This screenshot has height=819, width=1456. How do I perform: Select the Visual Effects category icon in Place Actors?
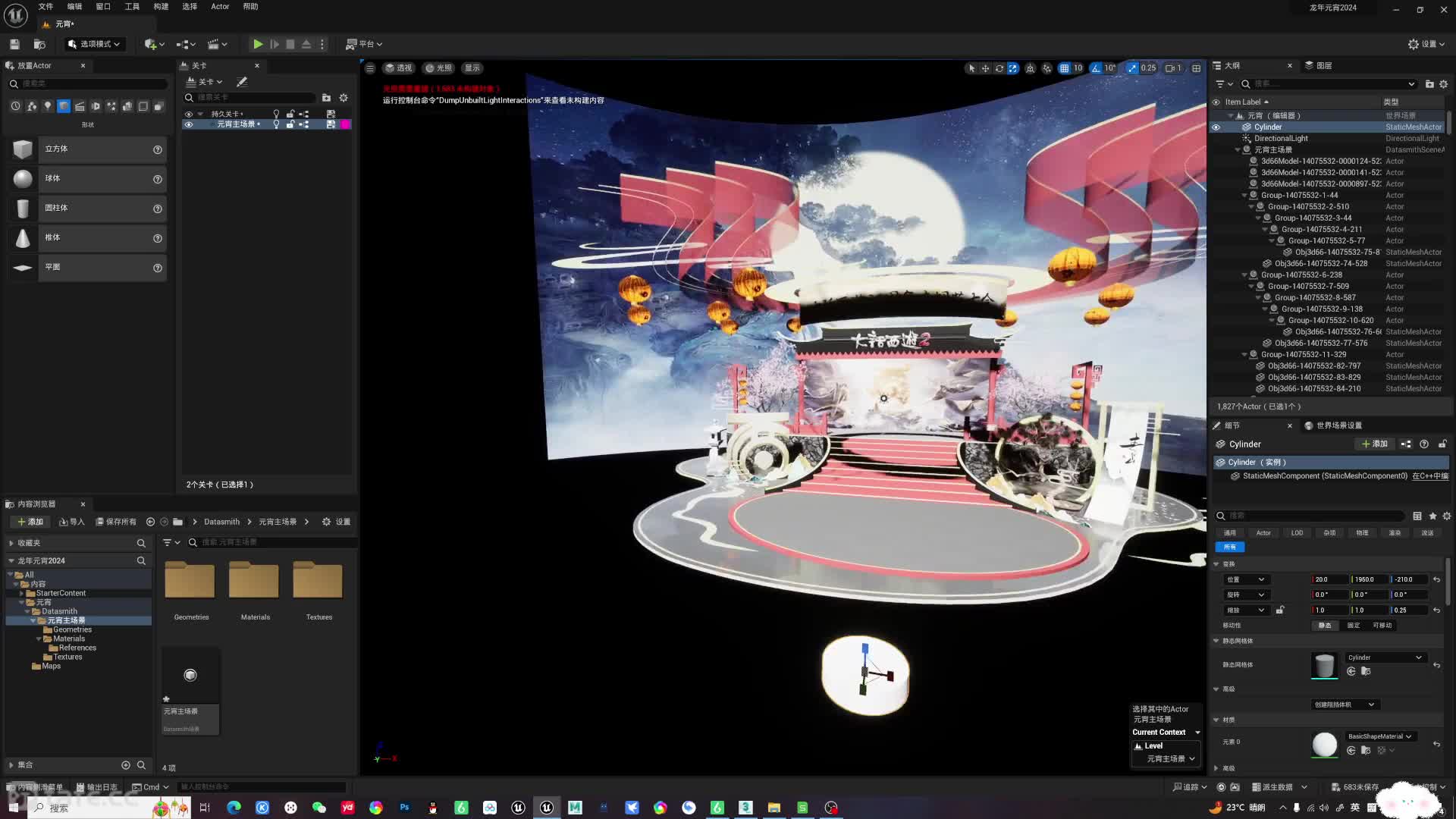[x=111, y=107]
